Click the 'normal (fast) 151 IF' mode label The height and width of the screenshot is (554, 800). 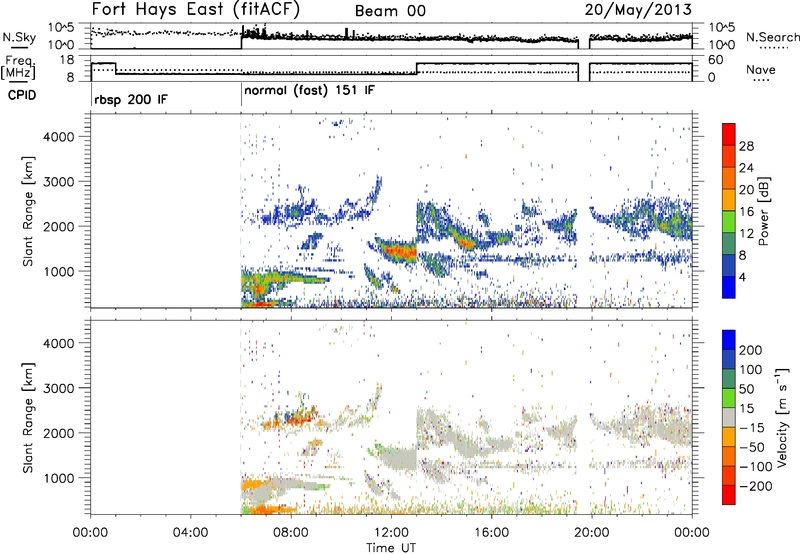309,91
